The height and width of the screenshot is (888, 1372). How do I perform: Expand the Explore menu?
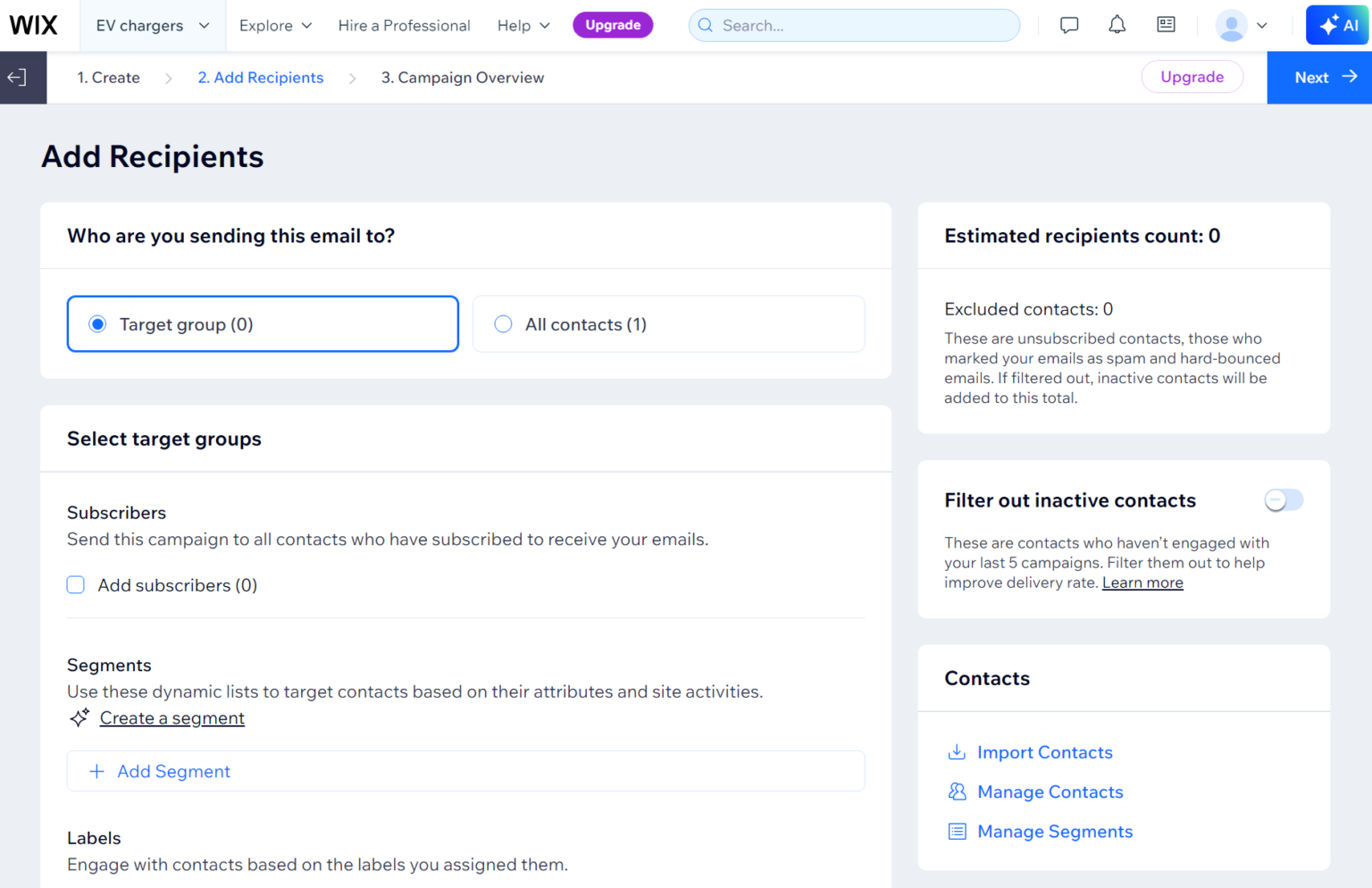coord(274,25)
